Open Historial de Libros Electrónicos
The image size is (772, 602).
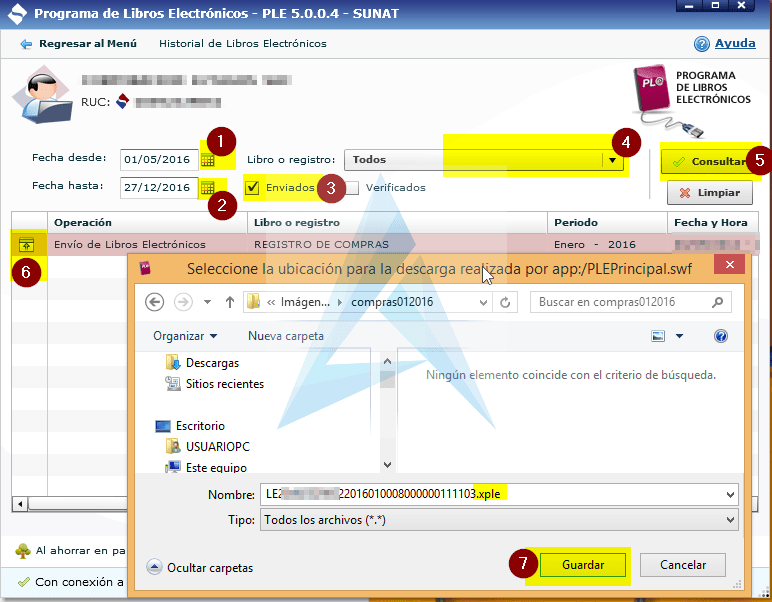tap(243, 44)
